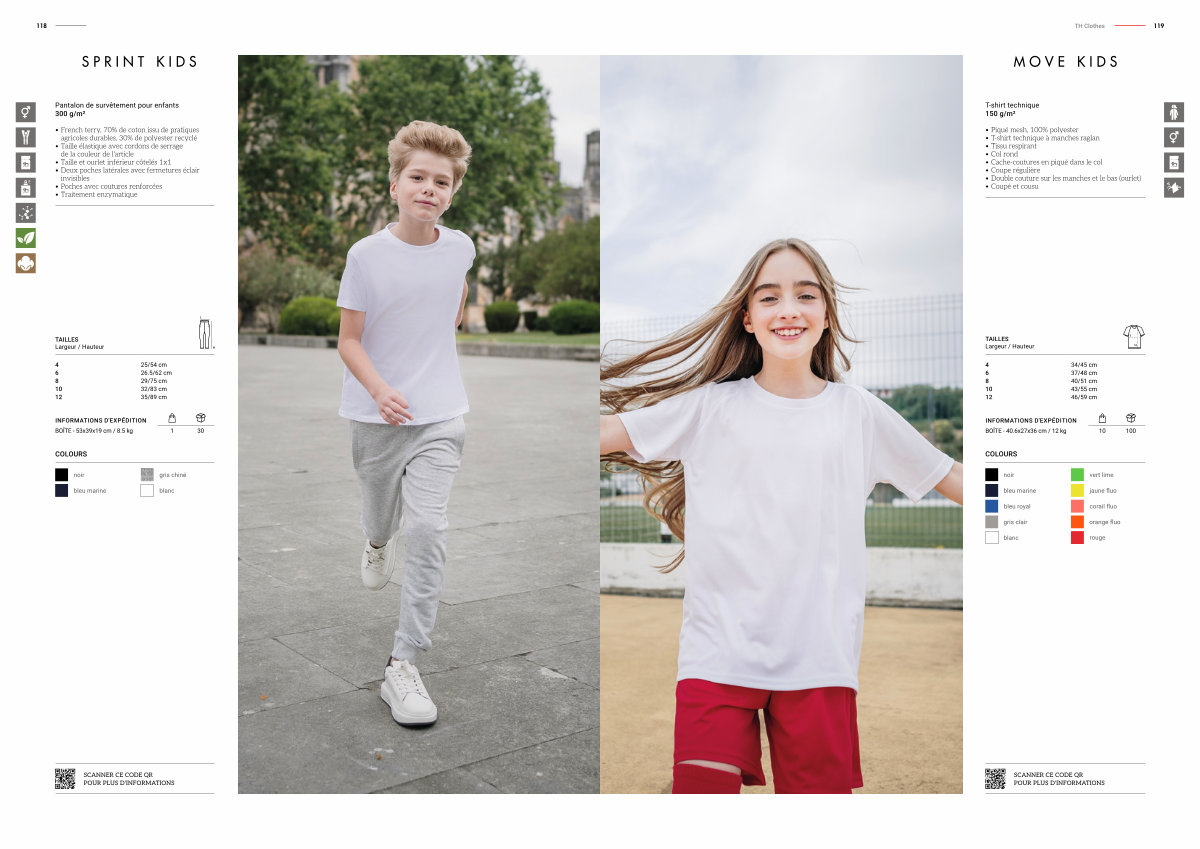Click the child figure icon beside Move Kids
Screen dimensions: 1200x849
click(x=1173, y=111)
